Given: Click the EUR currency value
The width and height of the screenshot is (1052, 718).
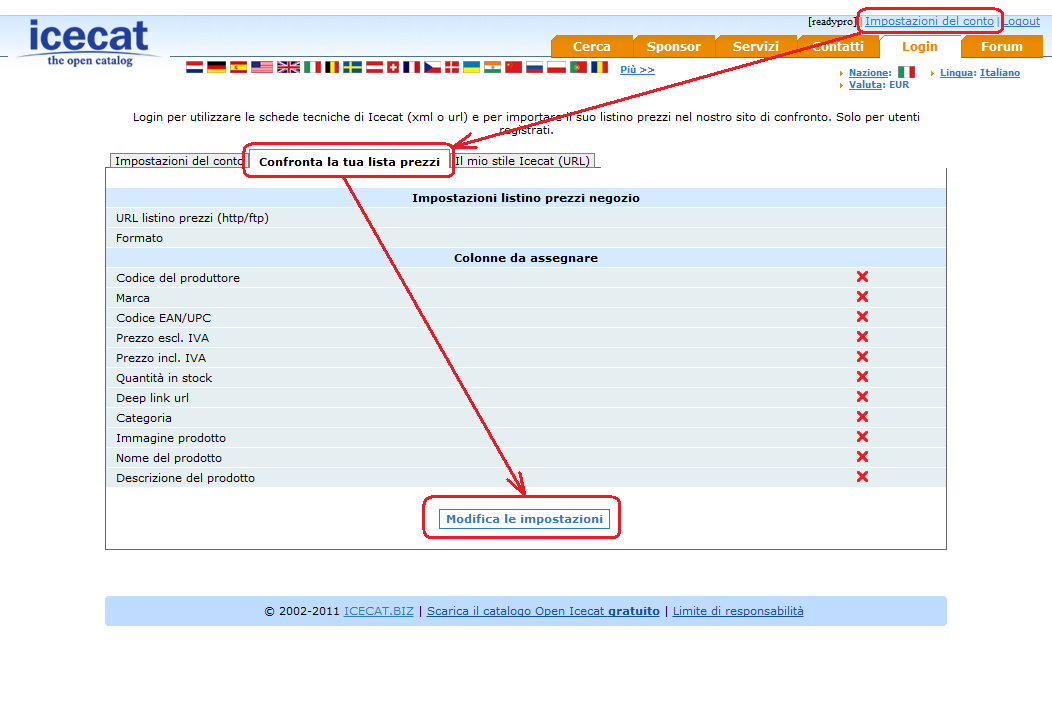Looking at the screenshot, I should tap(899, 85).
